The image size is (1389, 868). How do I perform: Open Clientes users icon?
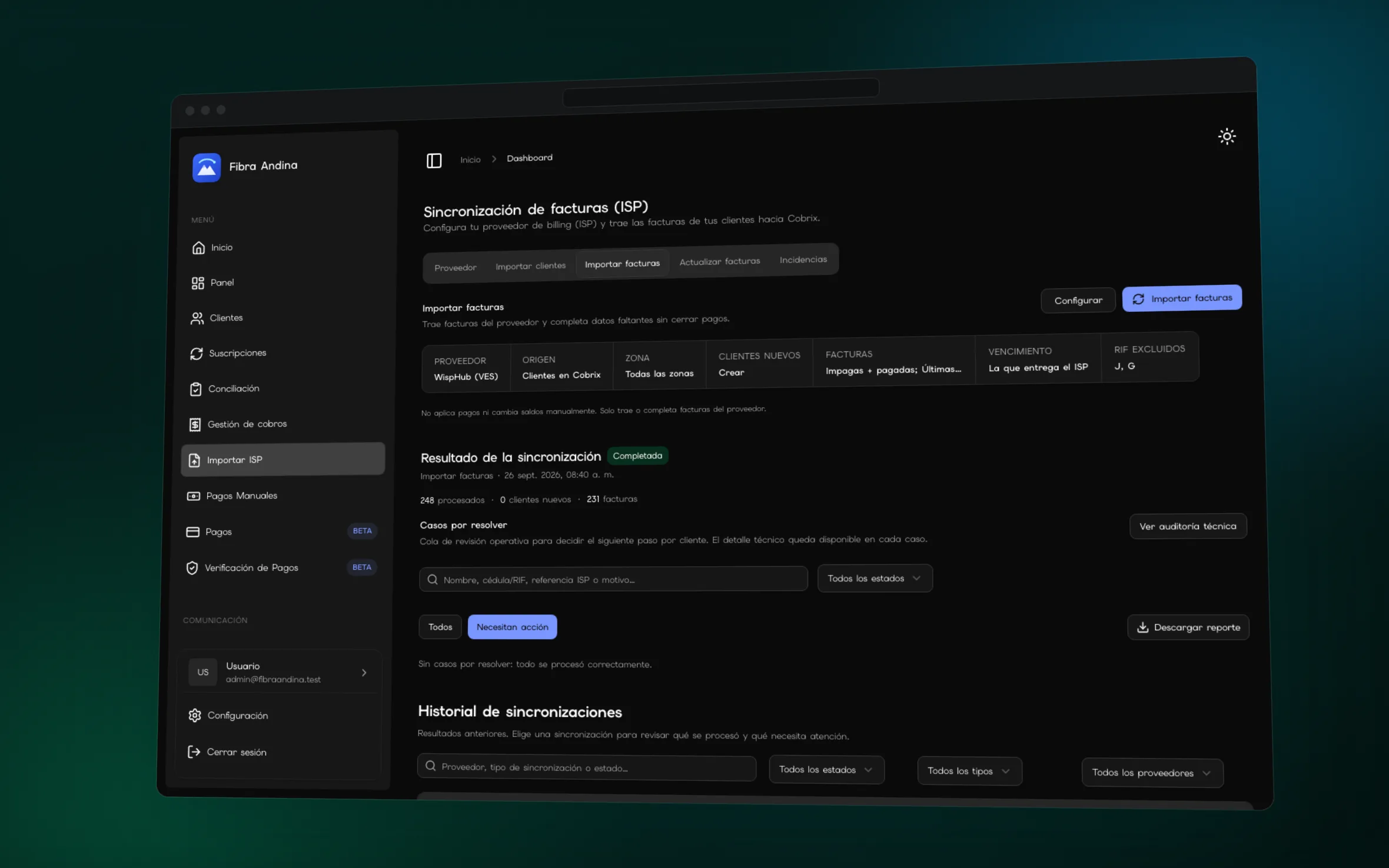197,318
